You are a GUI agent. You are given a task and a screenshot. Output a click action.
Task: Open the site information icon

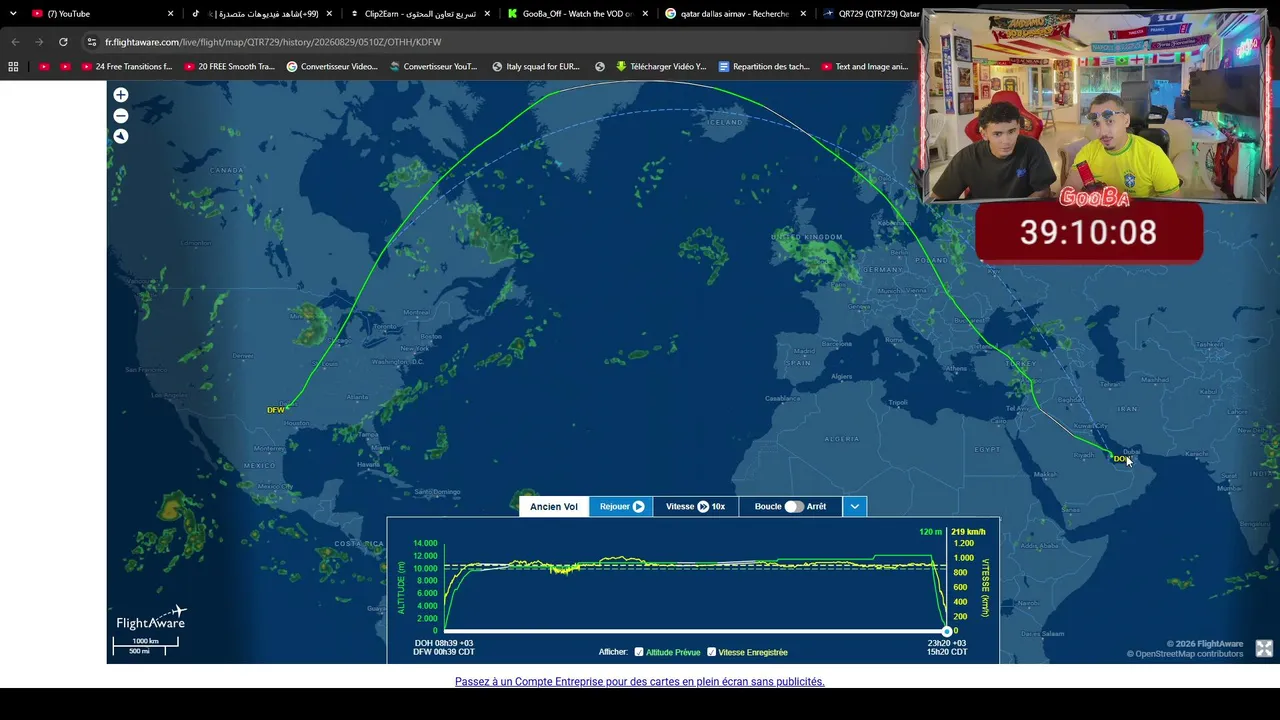click(x=92, y=42)
